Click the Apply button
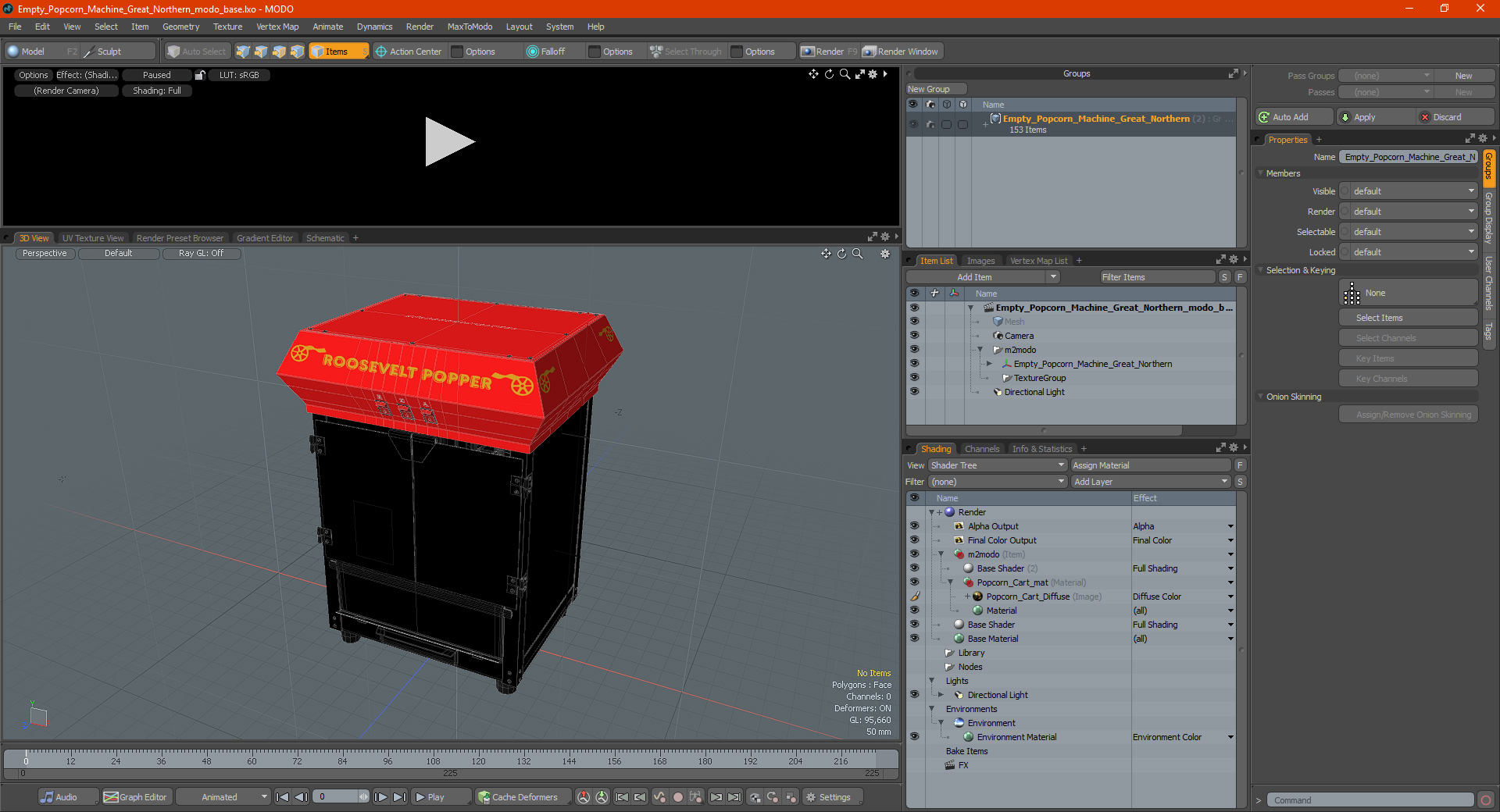The width and height of the screenshot is (1500, 812). pos(1375,117)
